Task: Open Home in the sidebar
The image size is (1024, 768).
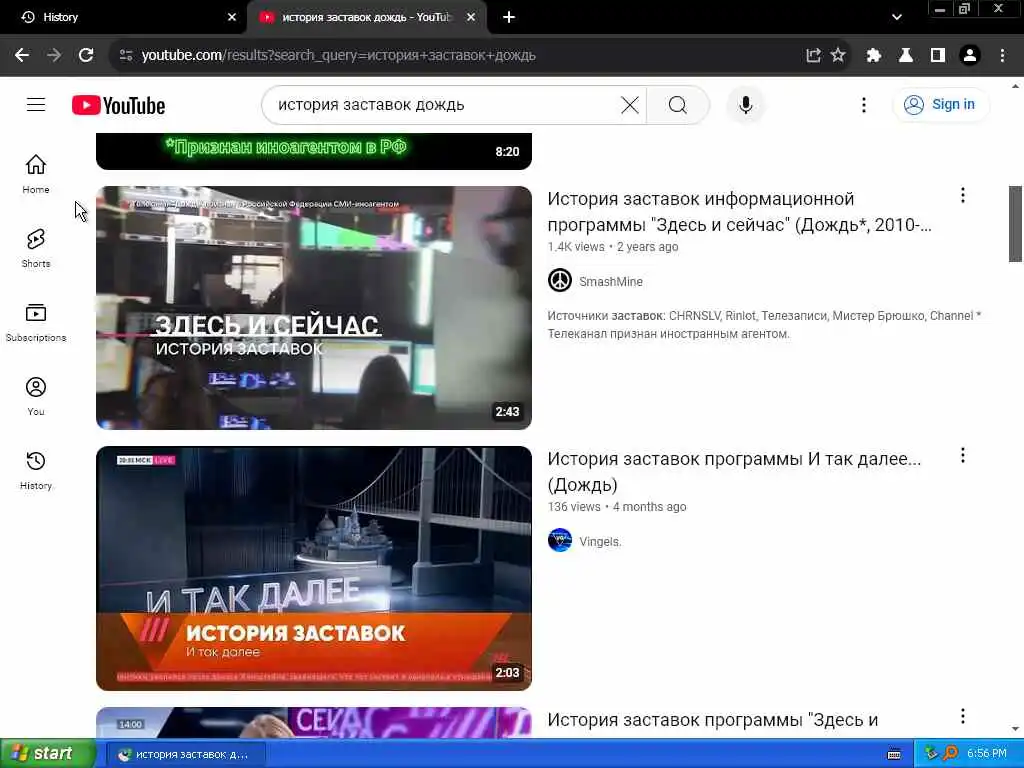Action: (36, 174)
